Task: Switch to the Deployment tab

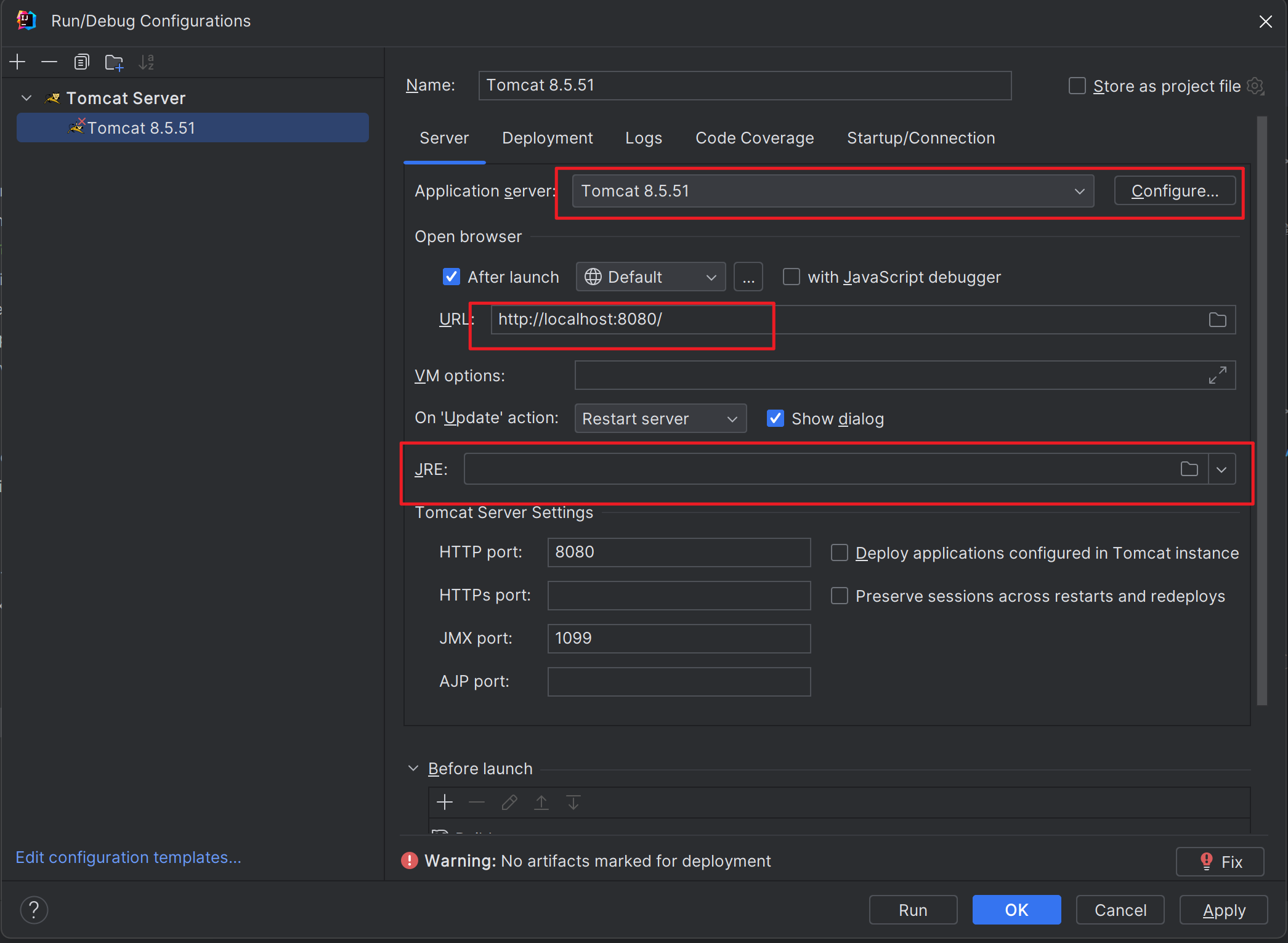Action: pyautogui.click(x=548, y=138)
